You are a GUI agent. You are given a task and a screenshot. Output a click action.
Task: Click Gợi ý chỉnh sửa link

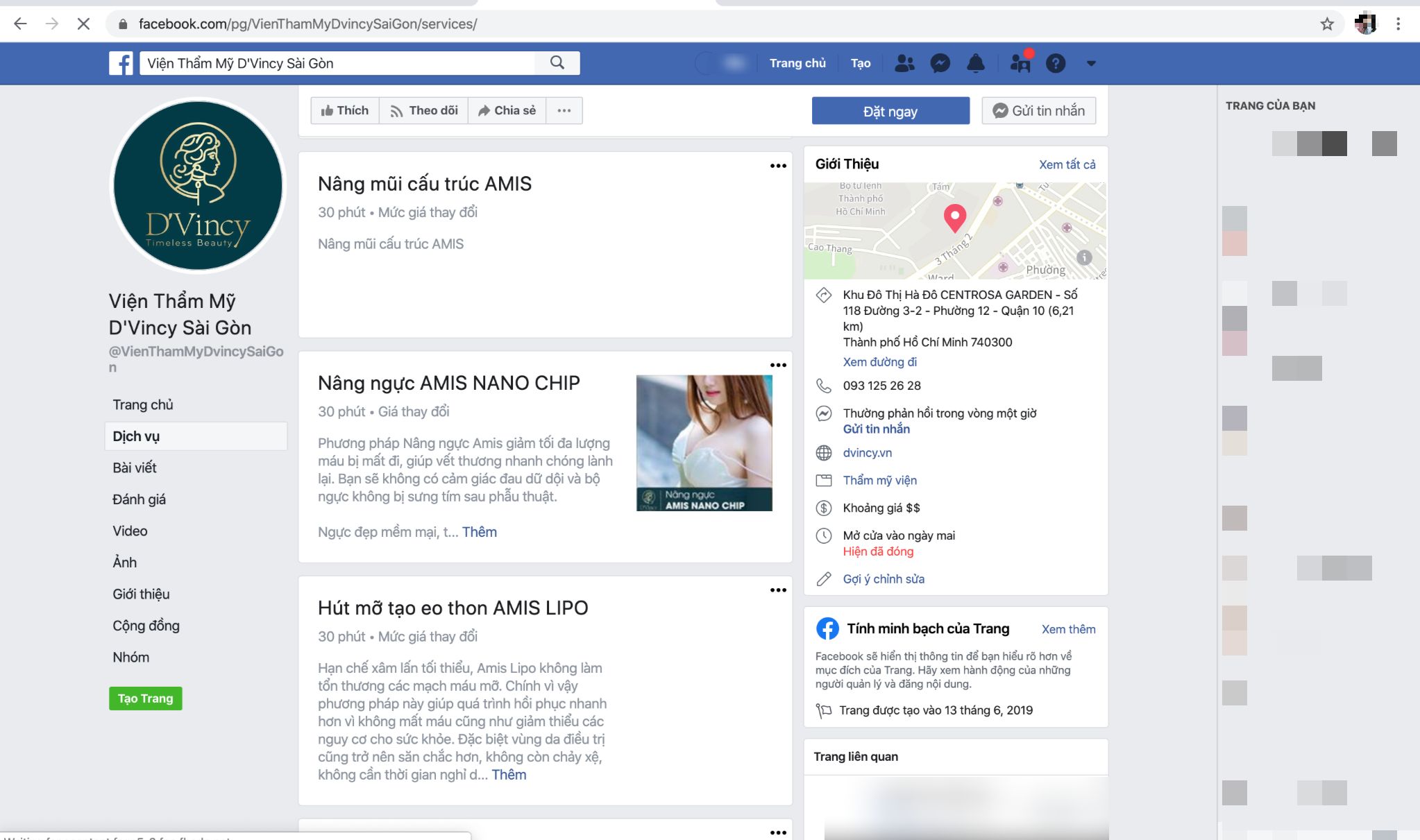click(883, 579)
